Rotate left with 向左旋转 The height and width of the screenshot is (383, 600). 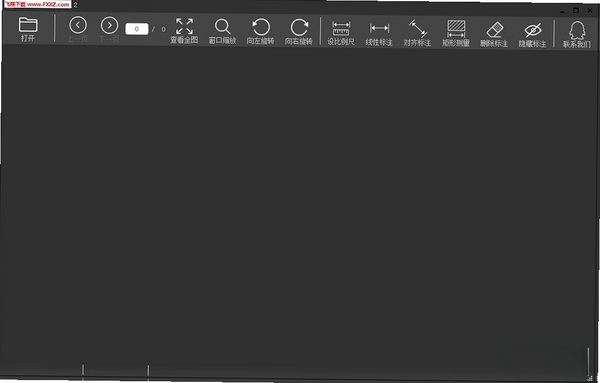tap(261, 32)
